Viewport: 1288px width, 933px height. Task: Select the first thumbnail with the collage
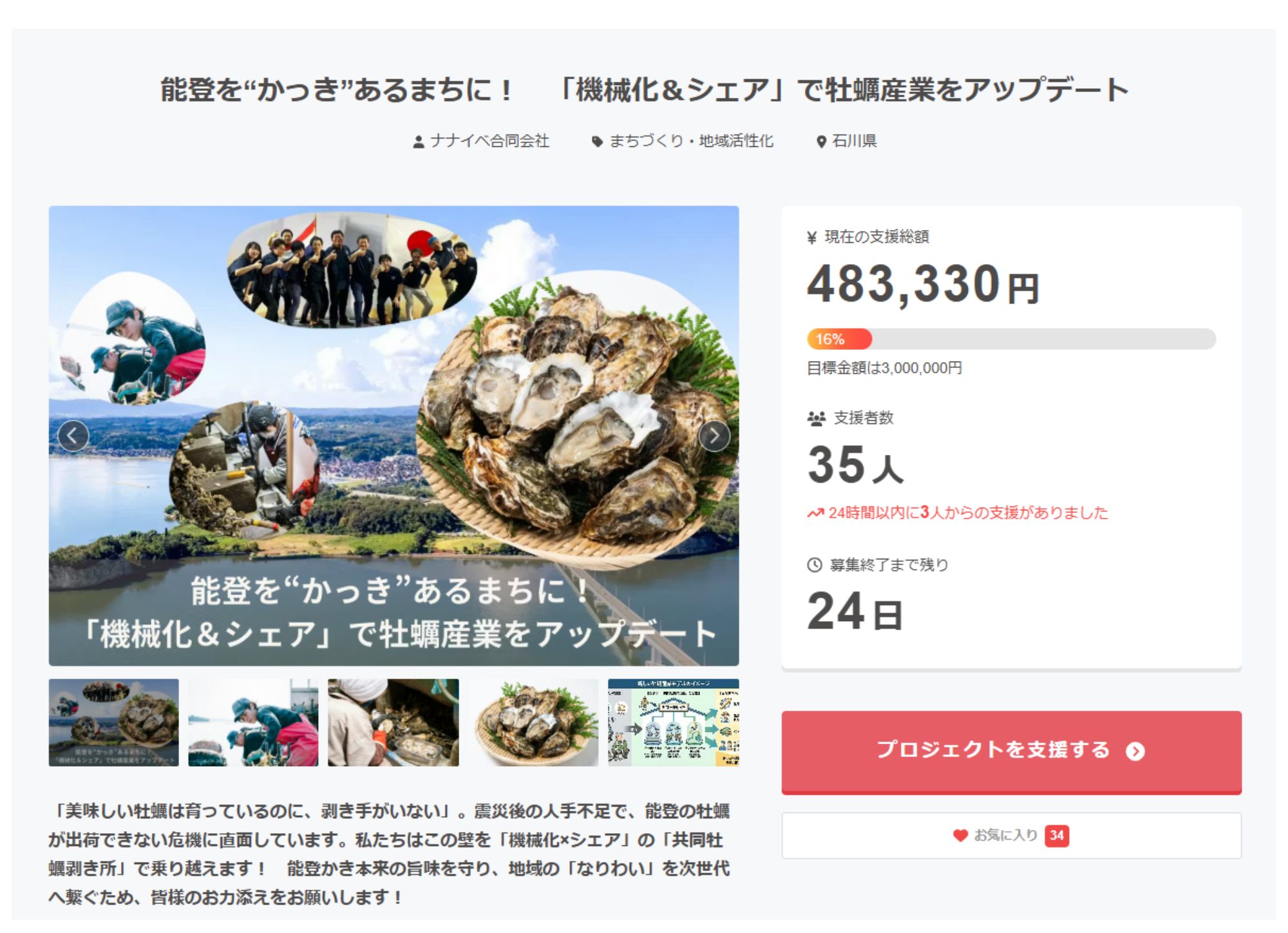(114, 722)
